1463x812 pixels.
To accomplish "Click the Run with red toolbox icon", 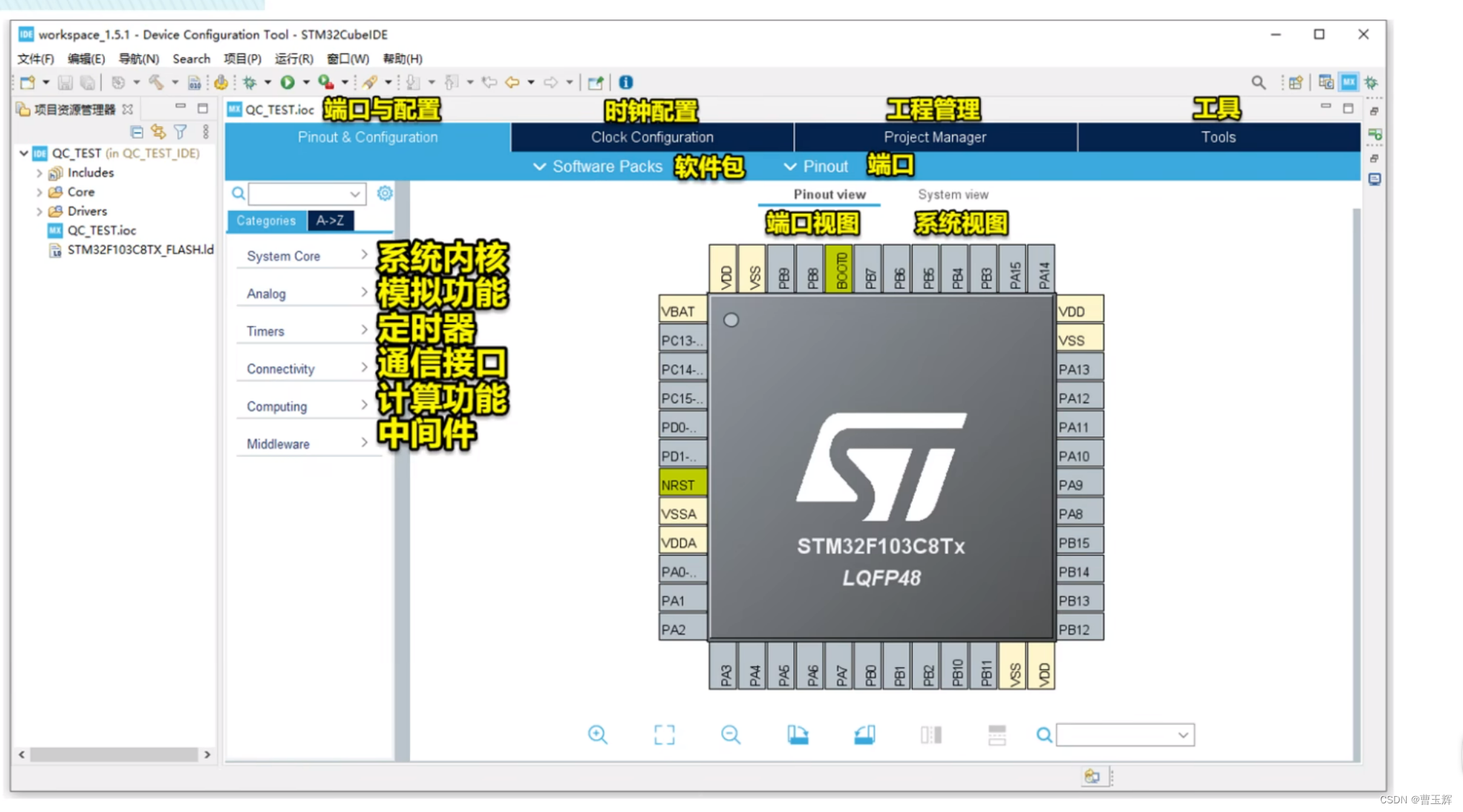I will point(326,82).
